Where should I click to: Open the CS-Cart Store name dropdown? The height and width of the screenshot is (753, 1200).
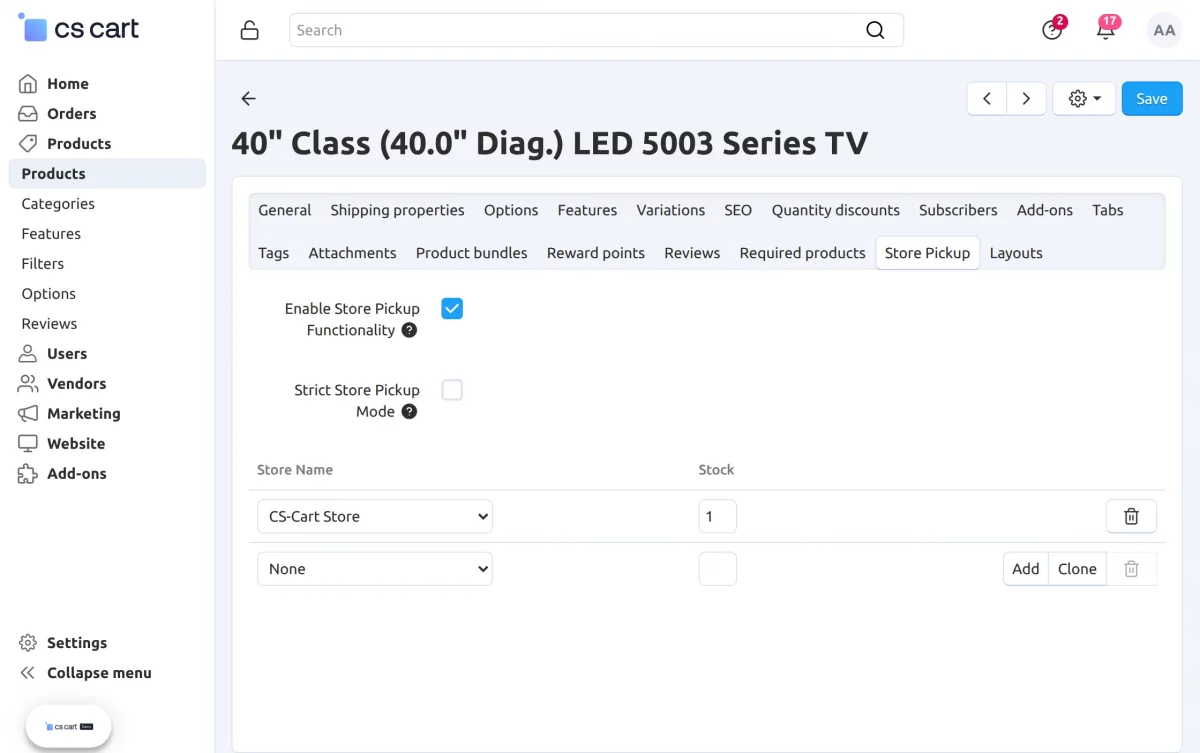click(375, 516)
